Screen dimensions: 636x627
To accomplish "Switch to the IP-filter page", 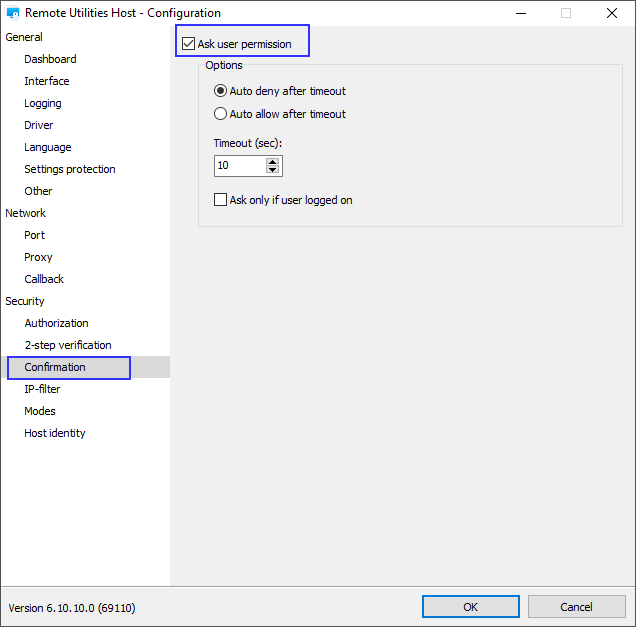I will coord(43,389).
